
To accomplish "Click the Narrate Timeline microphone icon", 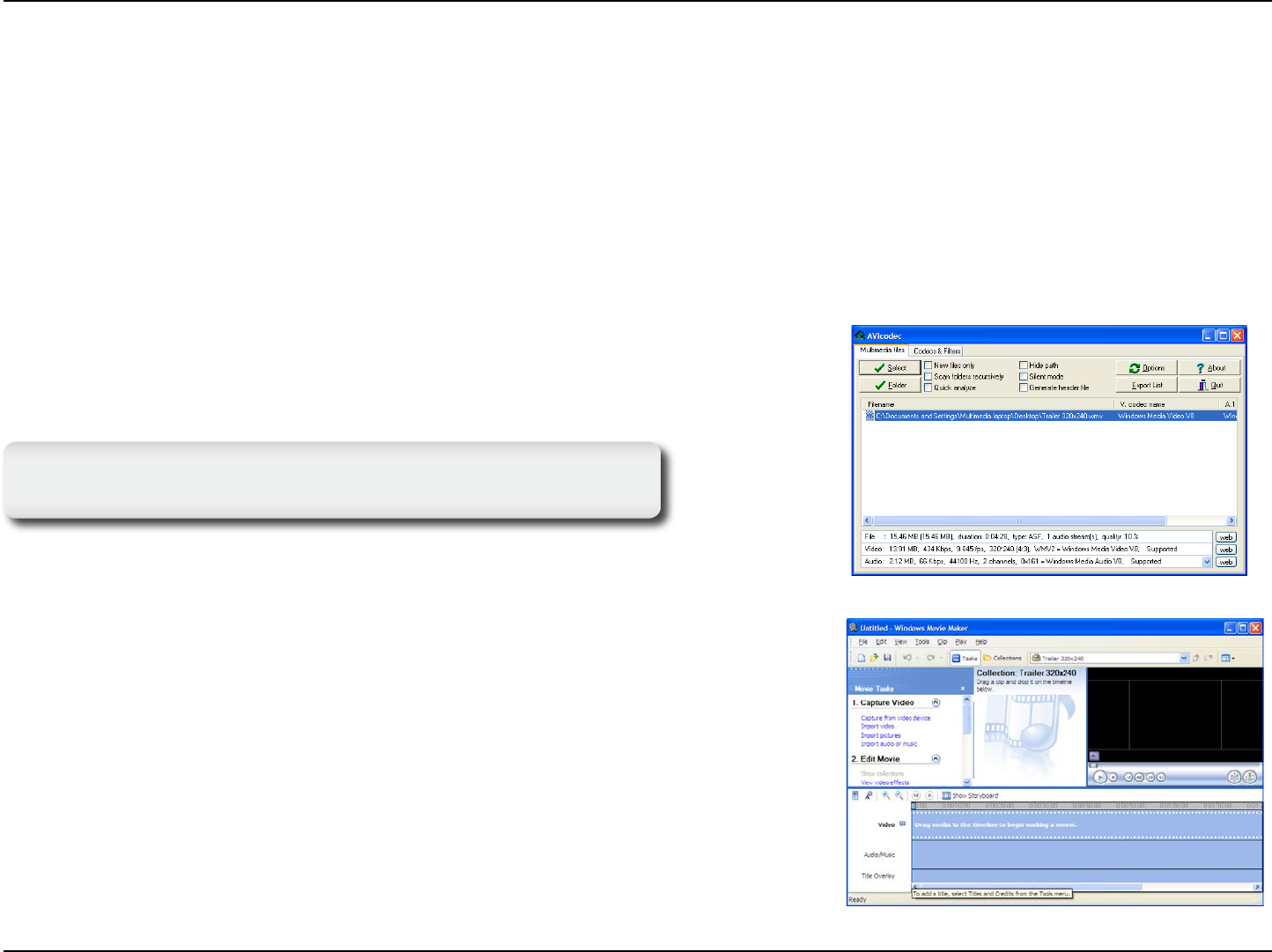I will tap(869, 795).
